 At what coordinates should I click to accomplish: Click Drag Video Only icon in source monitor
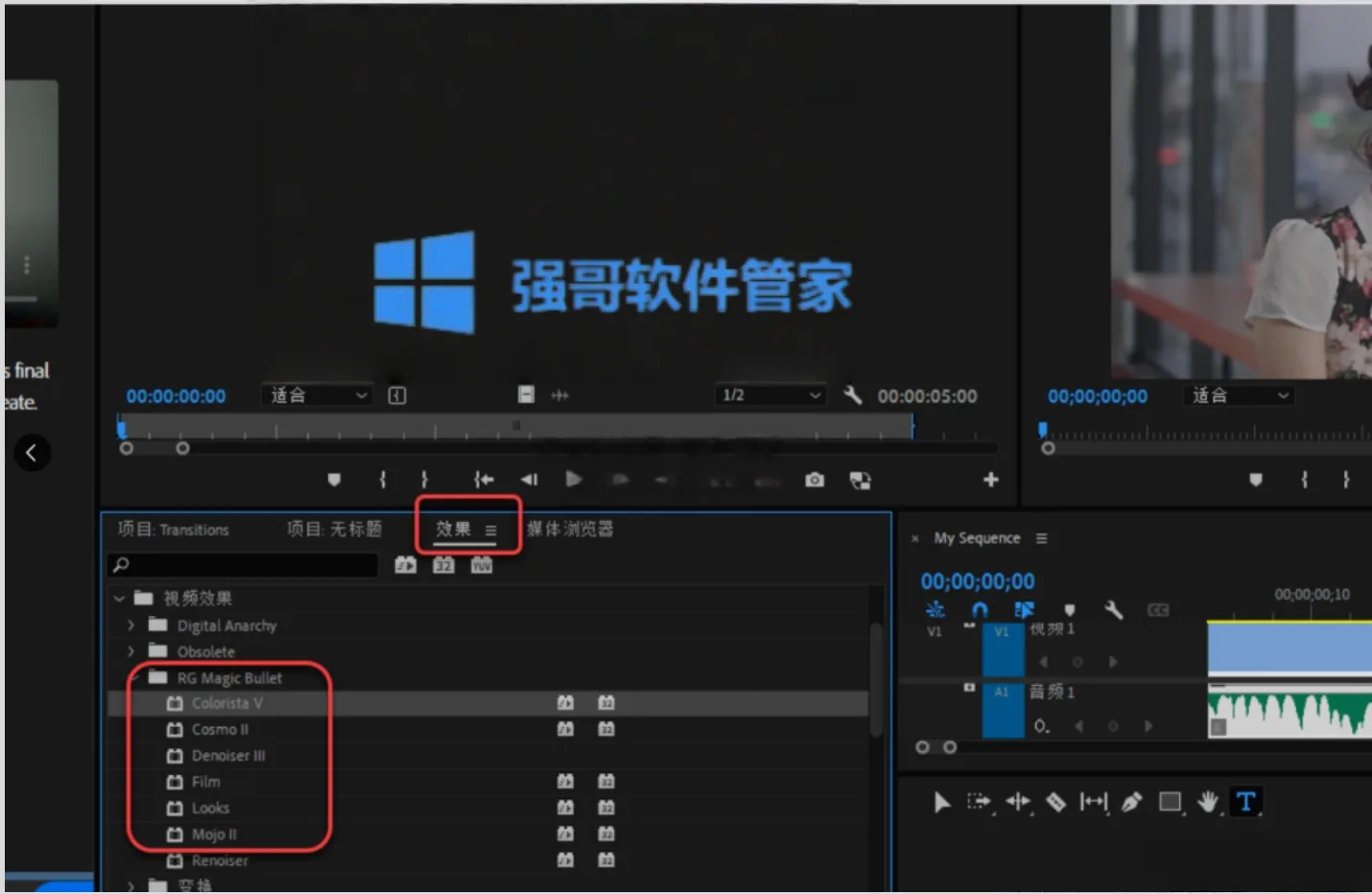(526, 394)
